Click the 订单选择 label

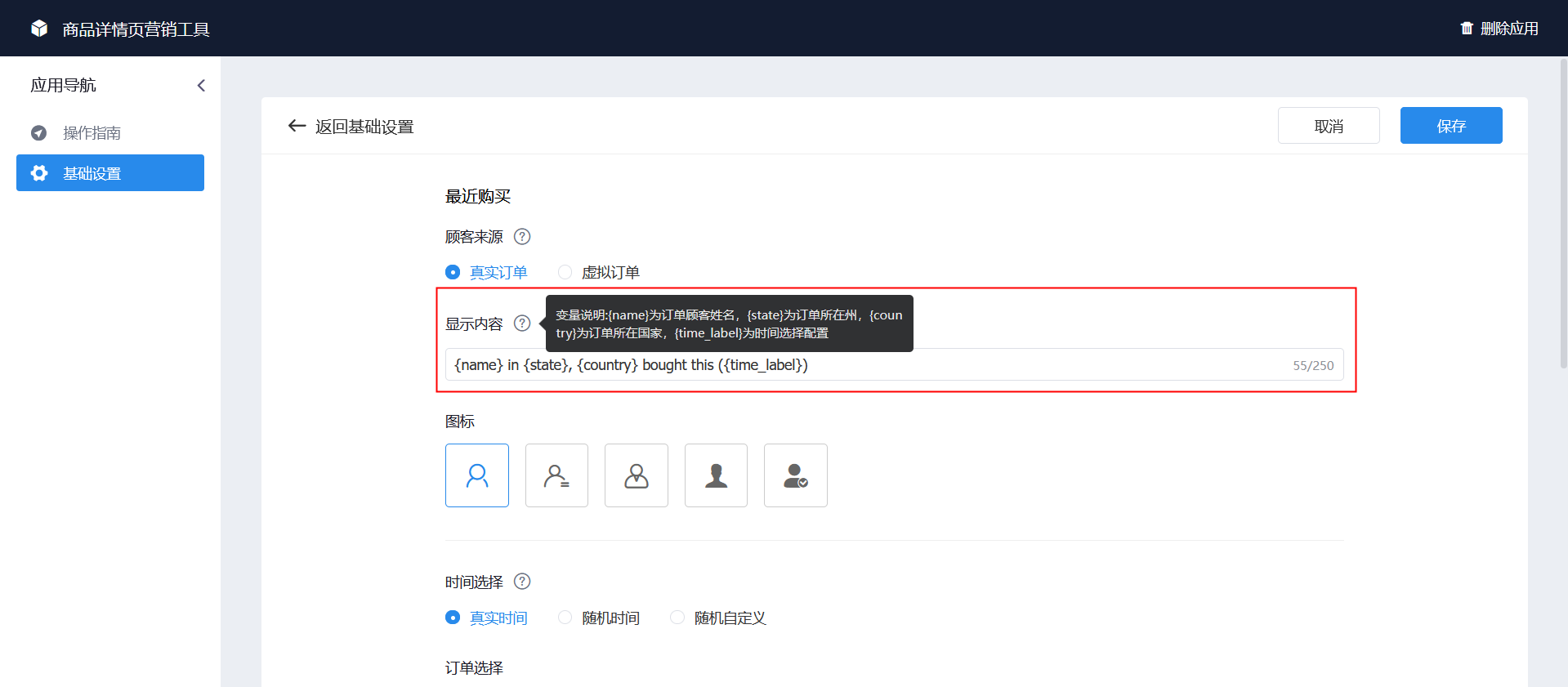(x=474, y=667)
